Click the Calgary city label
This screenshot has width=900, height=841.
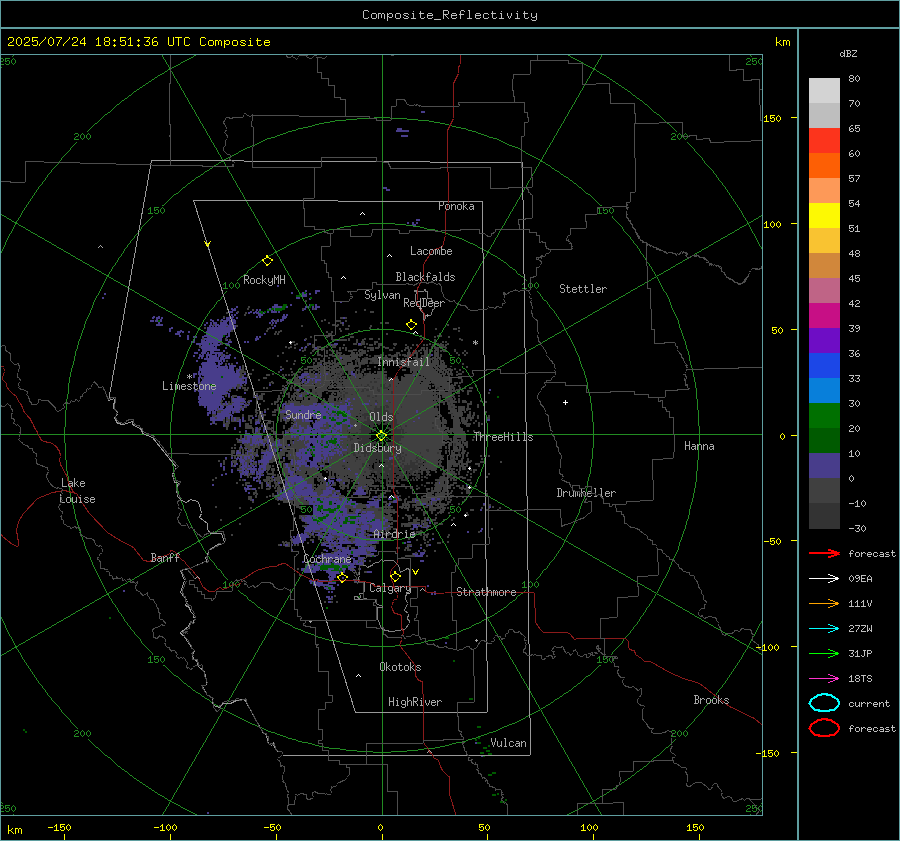click(390, 588)
